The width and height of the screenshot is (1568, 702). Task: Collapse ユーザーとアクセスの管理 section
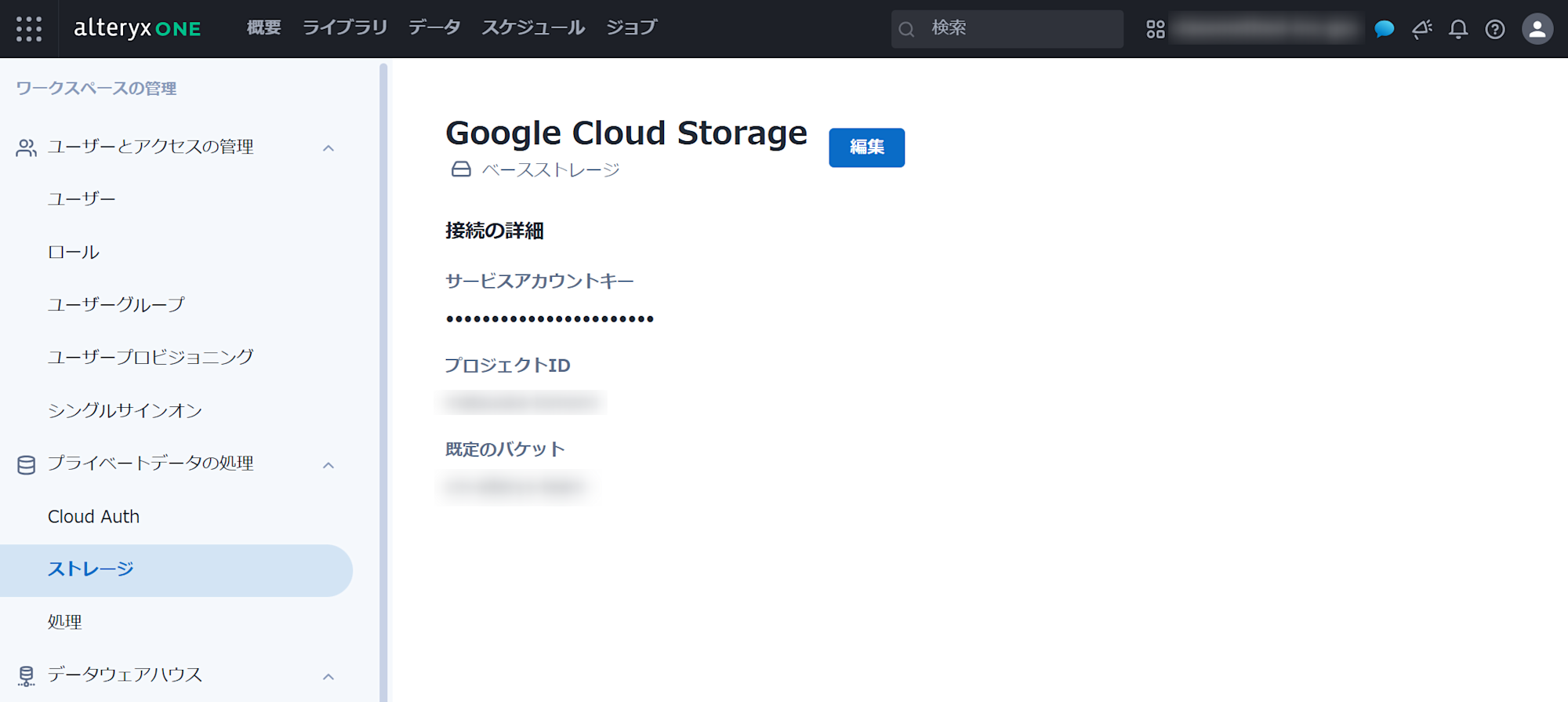point(328,148)
